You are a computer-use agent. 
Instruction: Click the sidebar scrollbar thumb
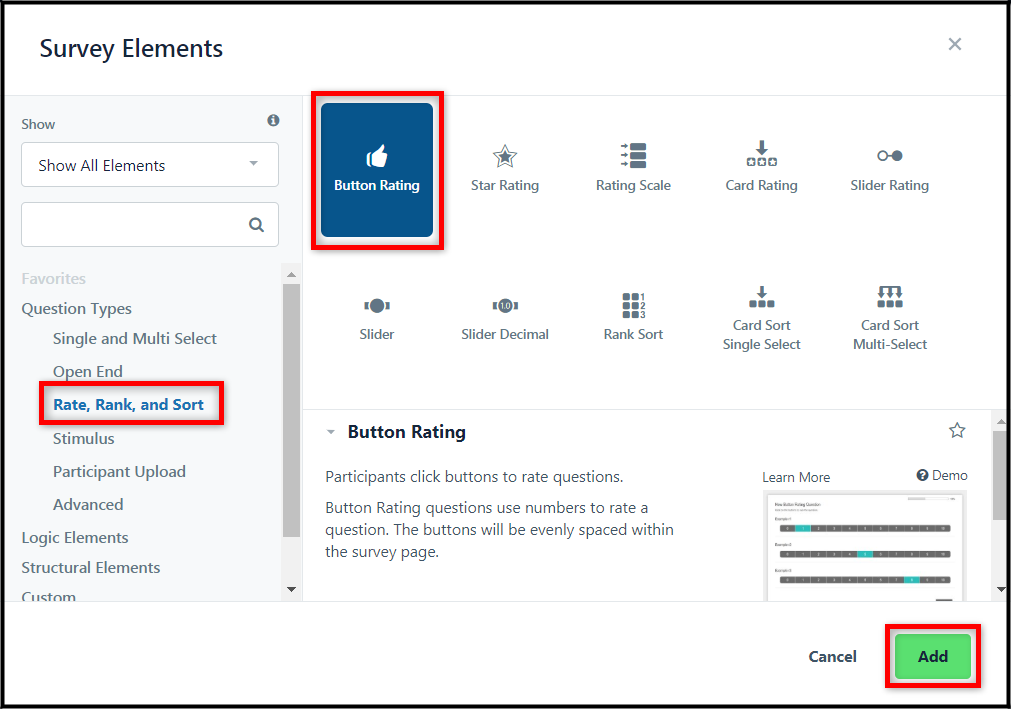tap(291, 410)
